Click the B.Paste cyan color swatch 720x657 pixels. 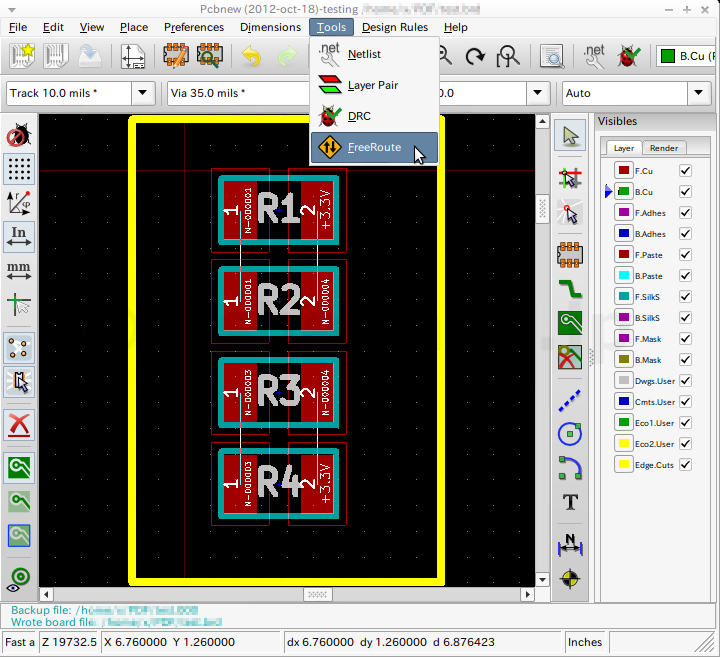[624, 275]
